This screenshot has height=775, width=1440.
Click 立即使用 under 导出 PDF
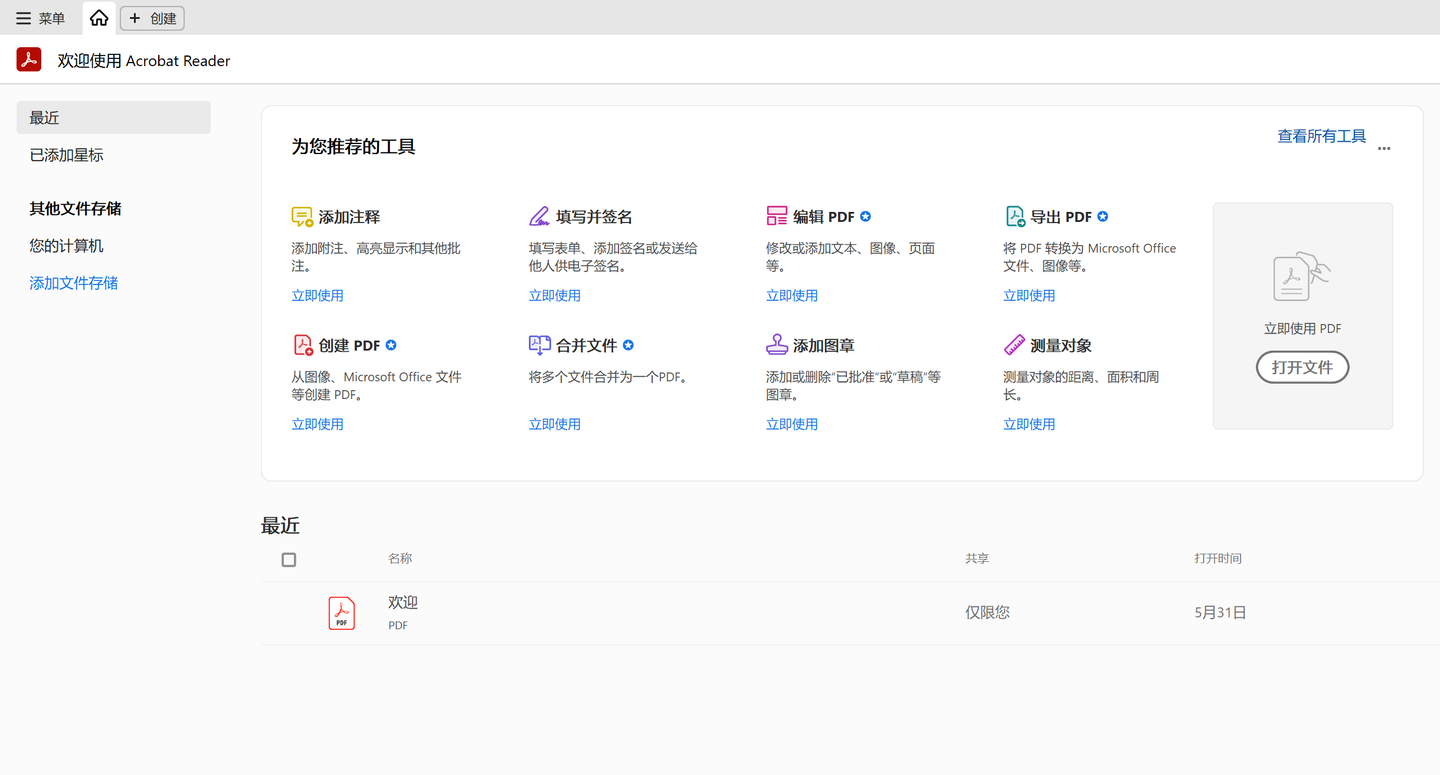[x=1029, y=296]
